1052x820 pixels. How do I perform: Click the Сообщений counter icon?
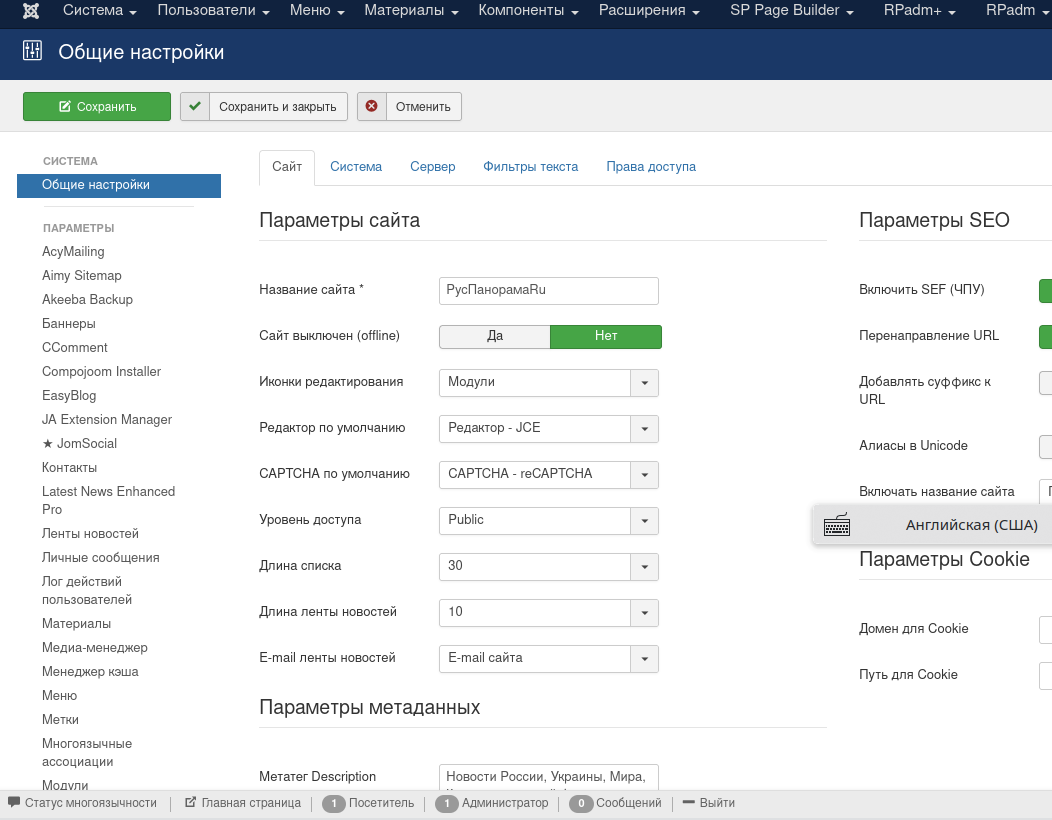tap(580, 802)
